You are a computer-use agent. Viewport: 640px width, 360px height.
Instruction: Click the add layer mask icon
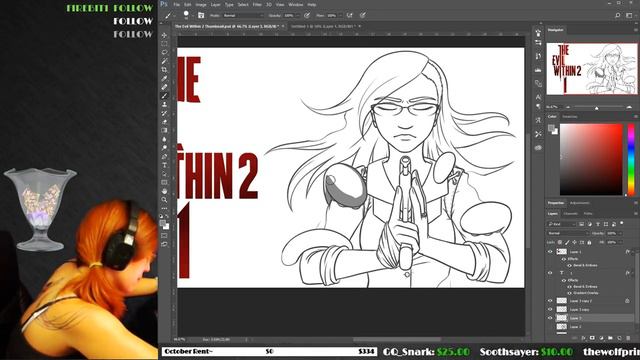click(x=592, y=338)
